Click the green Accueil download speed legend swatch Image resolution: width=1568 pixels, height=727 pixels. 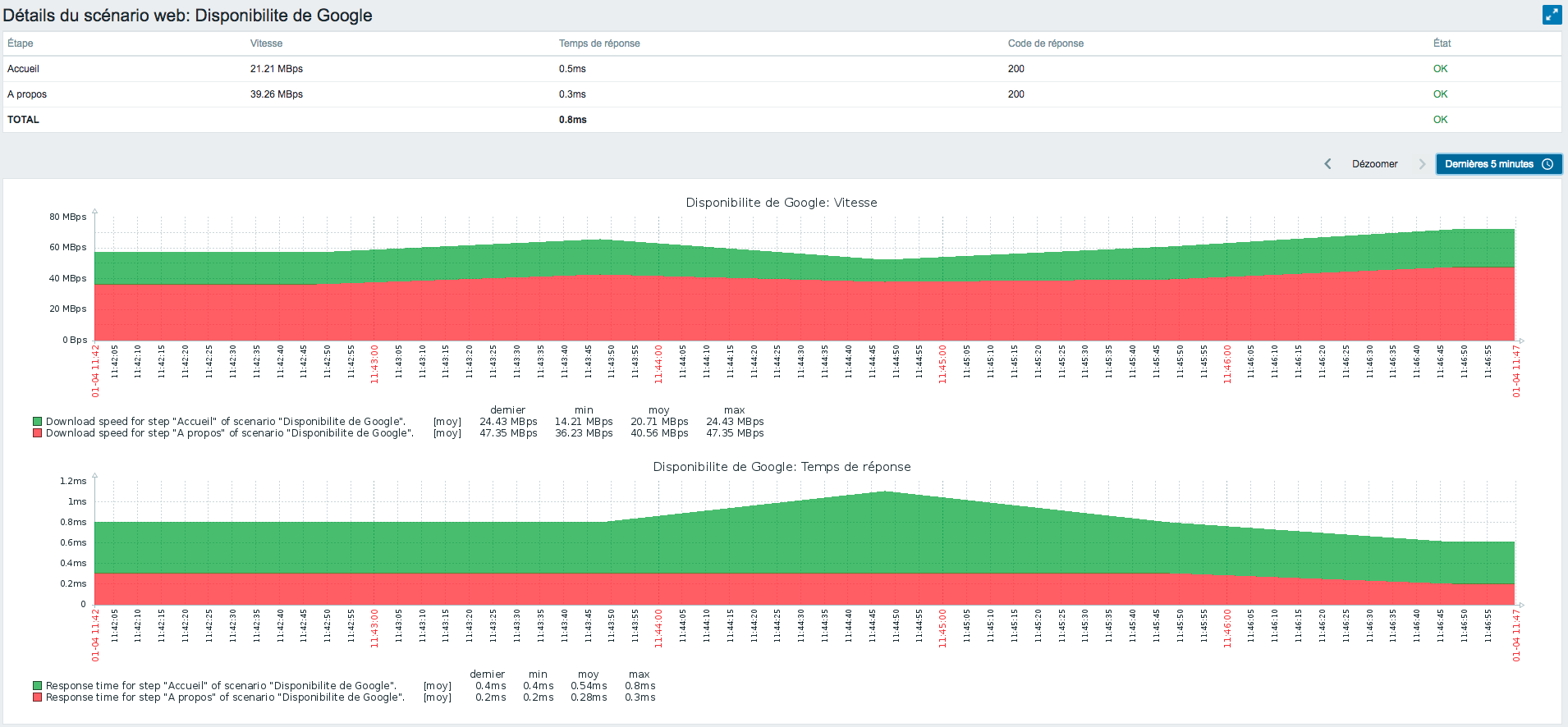click(37, 422)
